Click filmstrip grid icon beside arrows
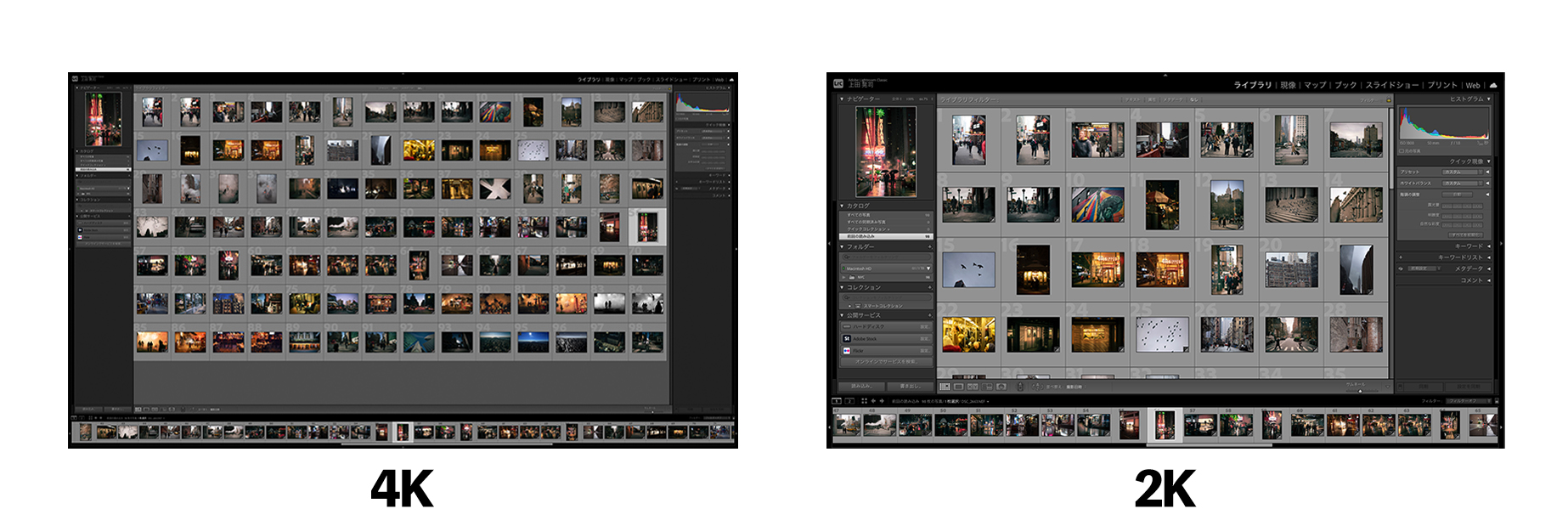The image size is (1568, 520). 864,401
